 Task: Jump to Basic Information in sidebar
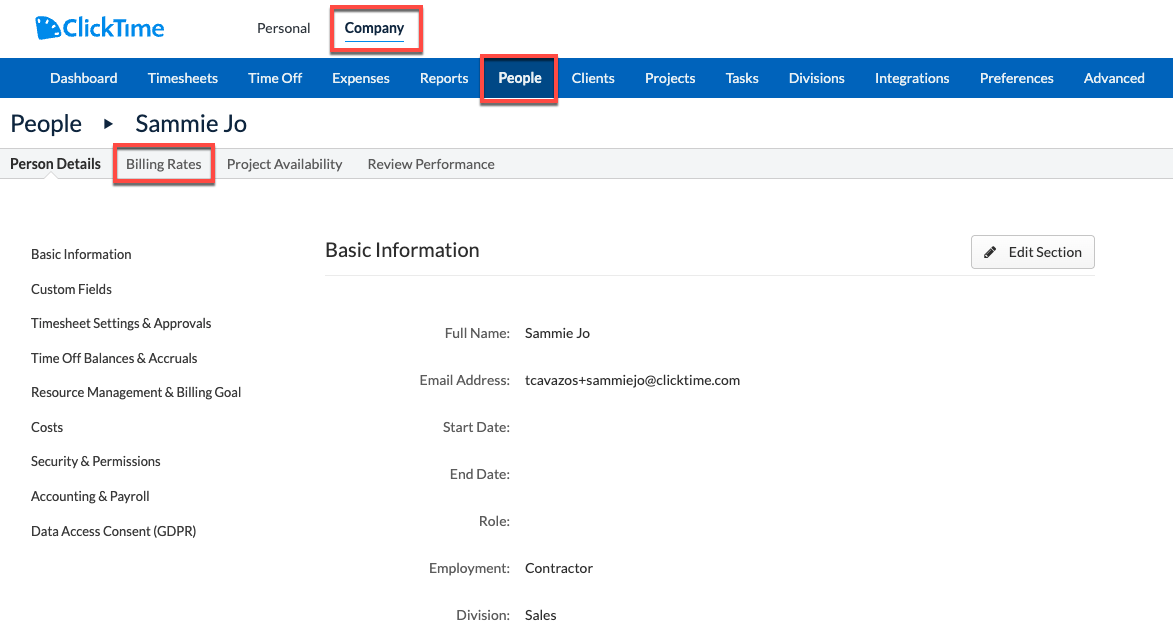pos(81,254)
